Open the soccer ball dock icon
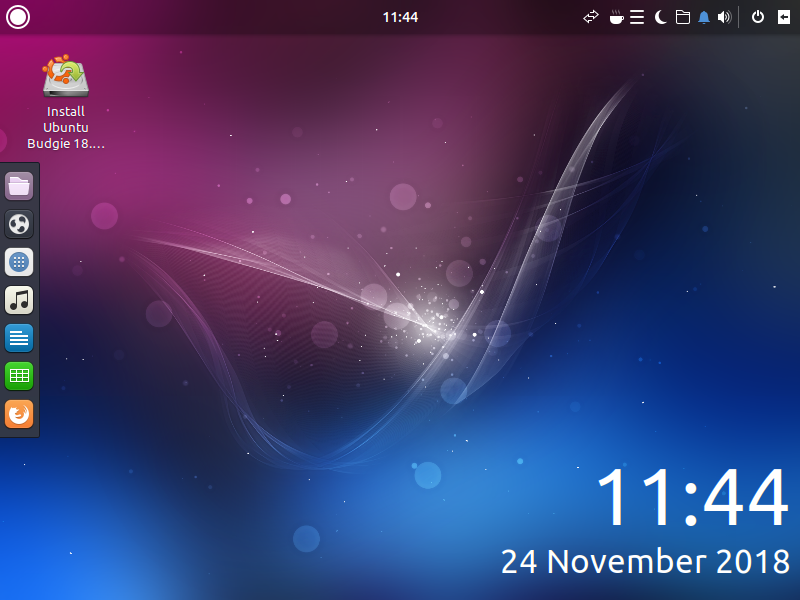 pyautogui.click(x=19, y=224)
